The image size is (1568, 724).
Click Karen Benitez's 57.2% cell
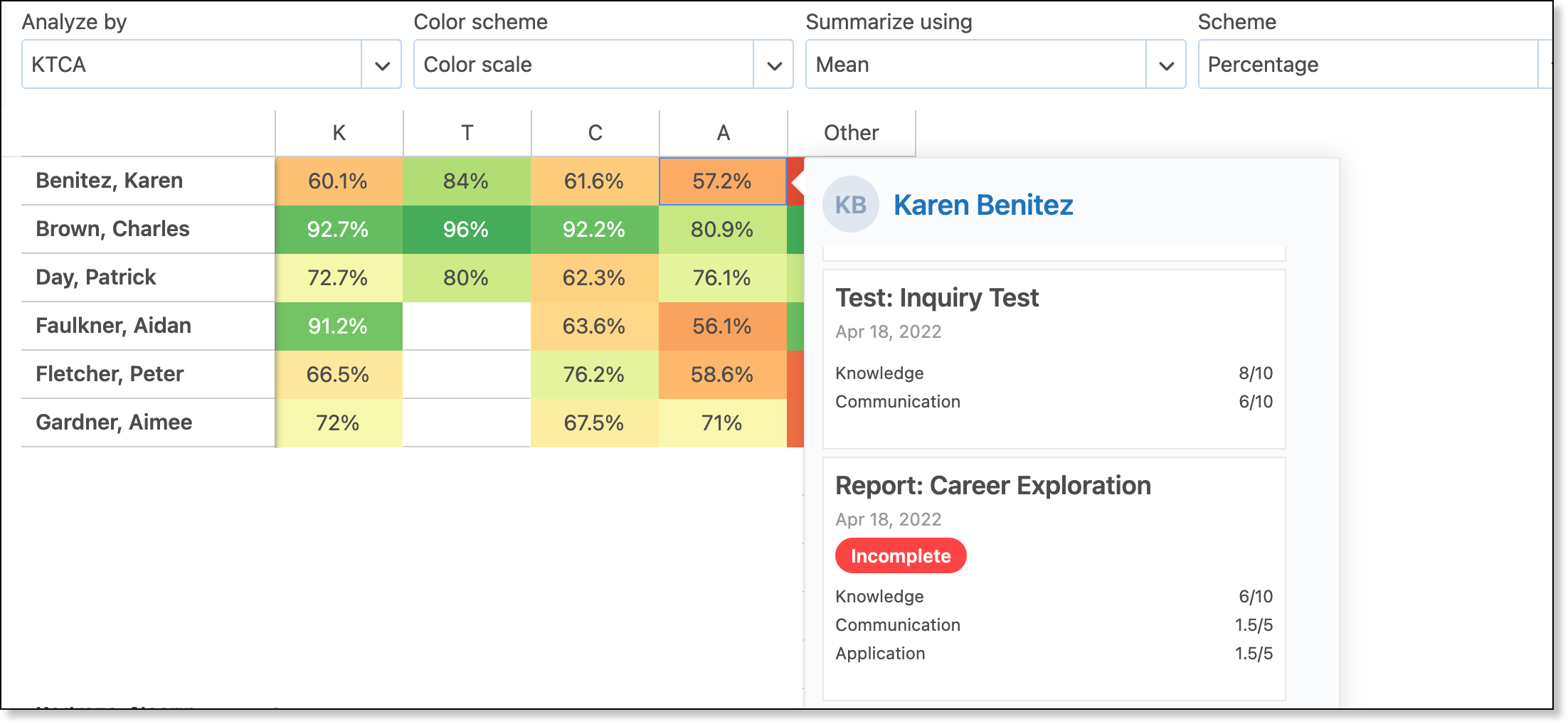(x=723, y=181)
